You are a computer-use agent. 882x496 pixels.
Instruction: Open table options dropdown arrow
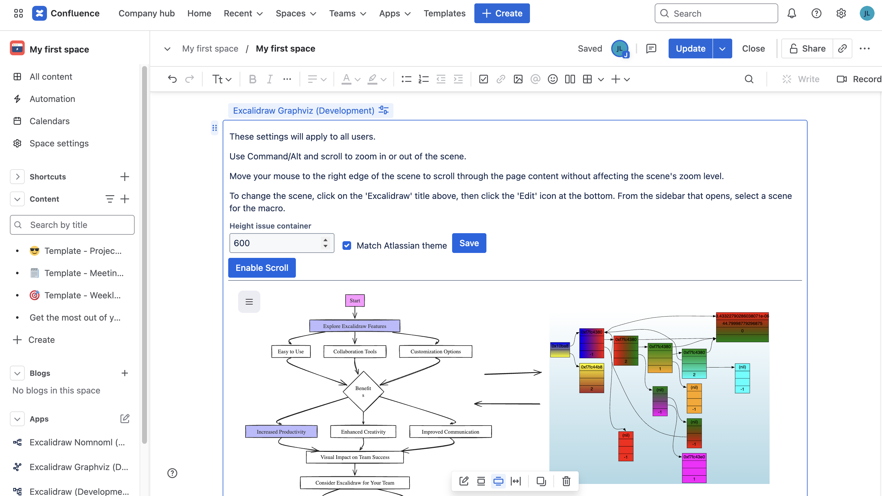601,79
